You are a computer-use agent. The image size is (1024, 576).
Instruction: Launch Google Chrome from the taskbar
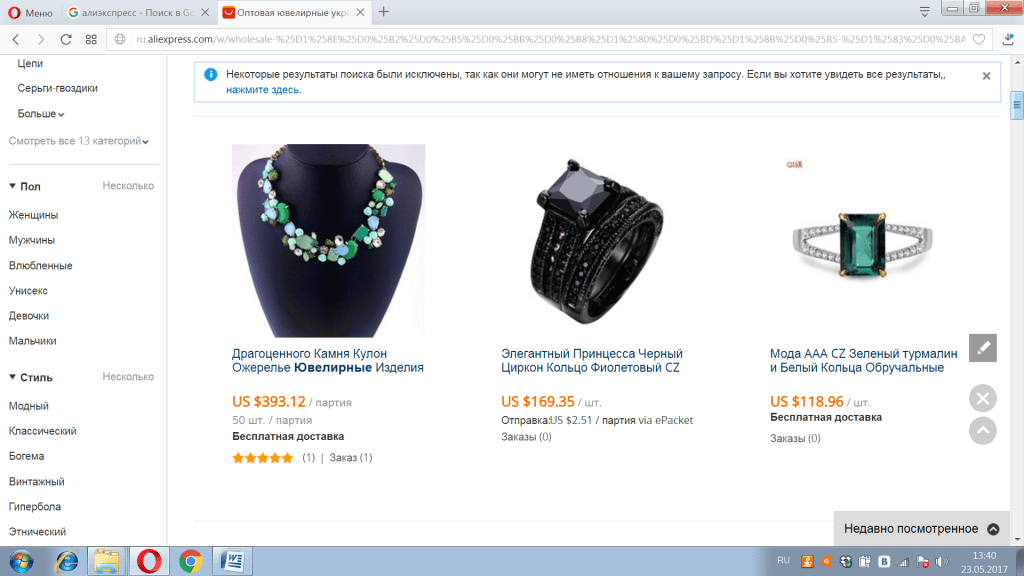(x=190, y=561)
